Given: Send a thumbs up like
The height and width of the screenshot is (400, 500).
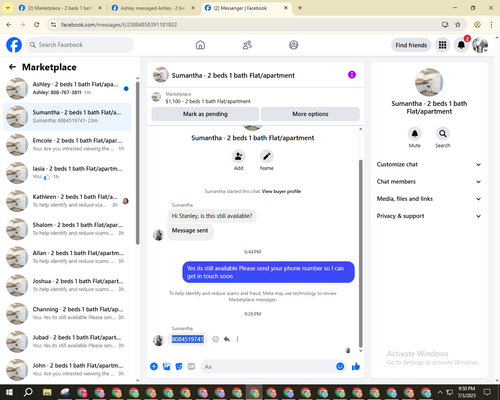Looking at the screenshot, I should (x=356, y=367).
